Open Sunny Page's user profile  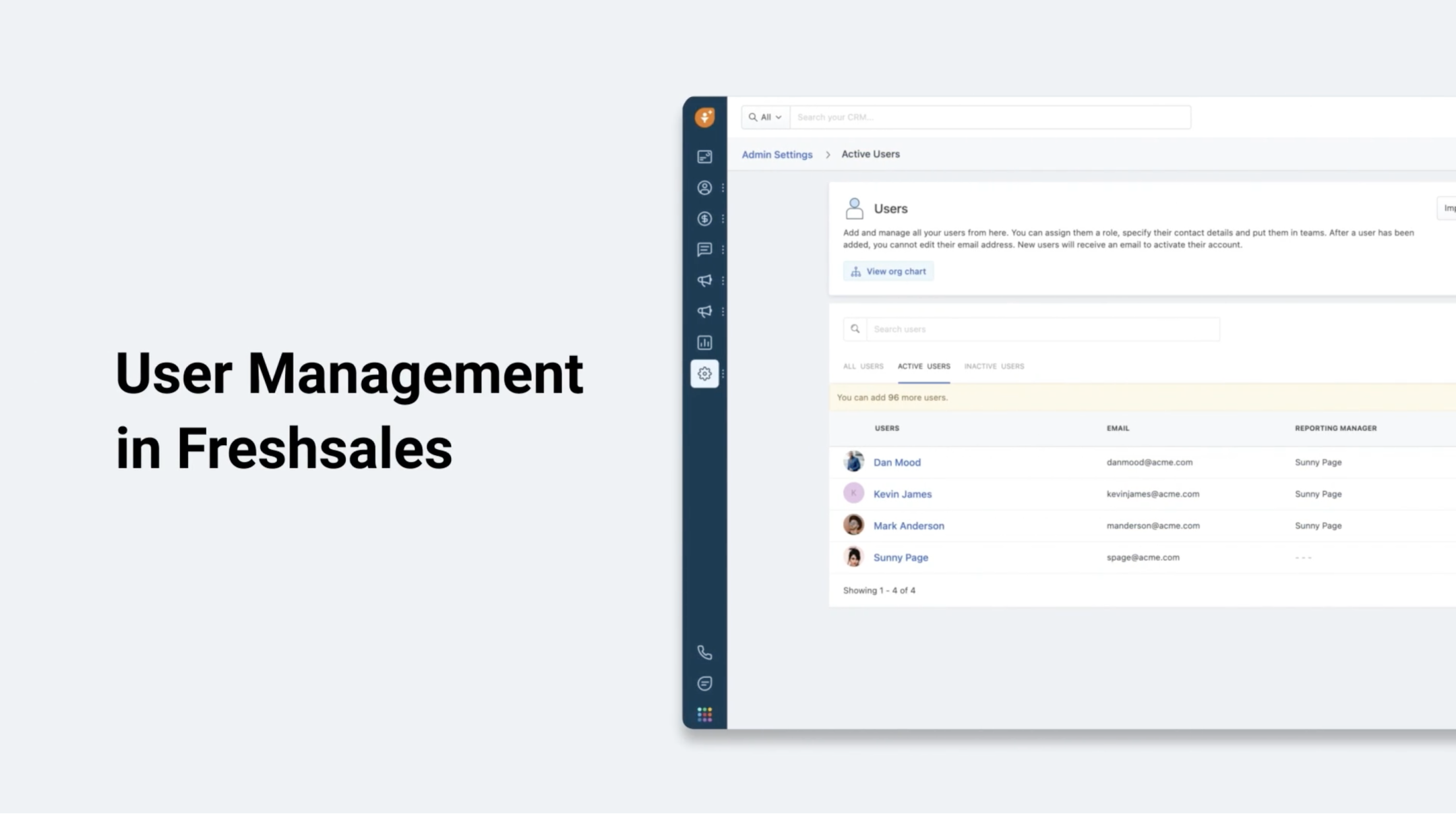[x=901, y=557]
